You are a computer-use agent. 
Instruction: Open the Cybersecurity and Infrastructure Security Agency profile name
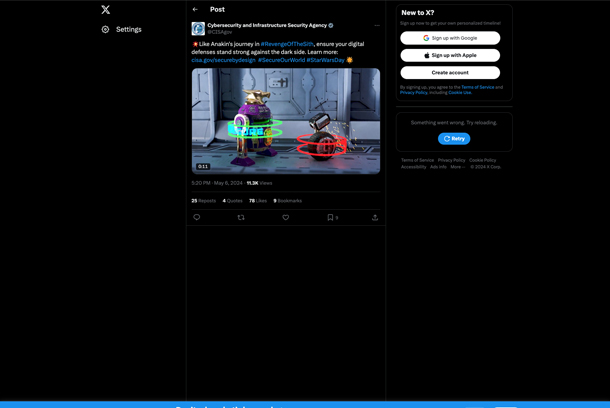click(267, 25)
